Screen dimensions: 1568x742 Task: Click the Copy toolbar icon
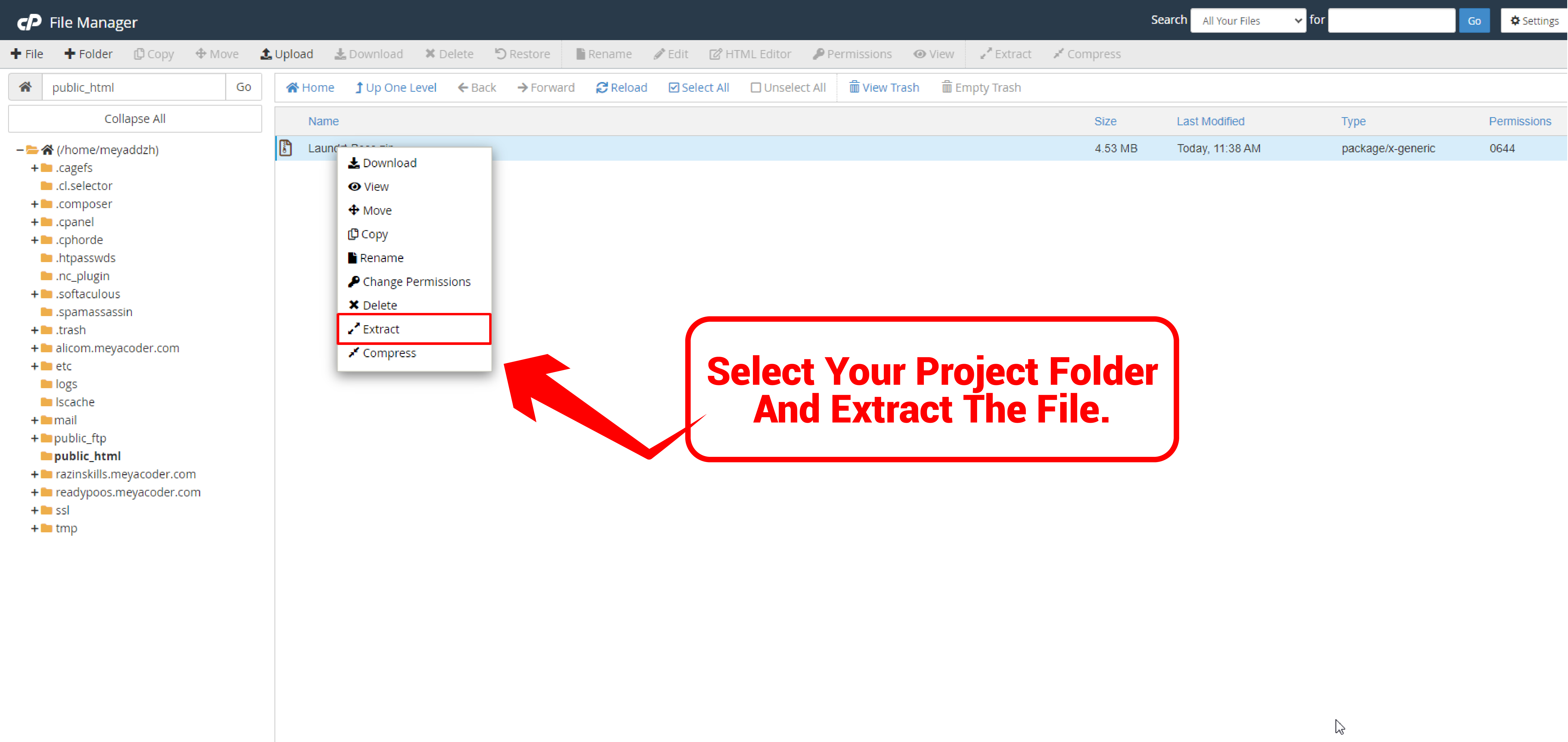point(154,54)
